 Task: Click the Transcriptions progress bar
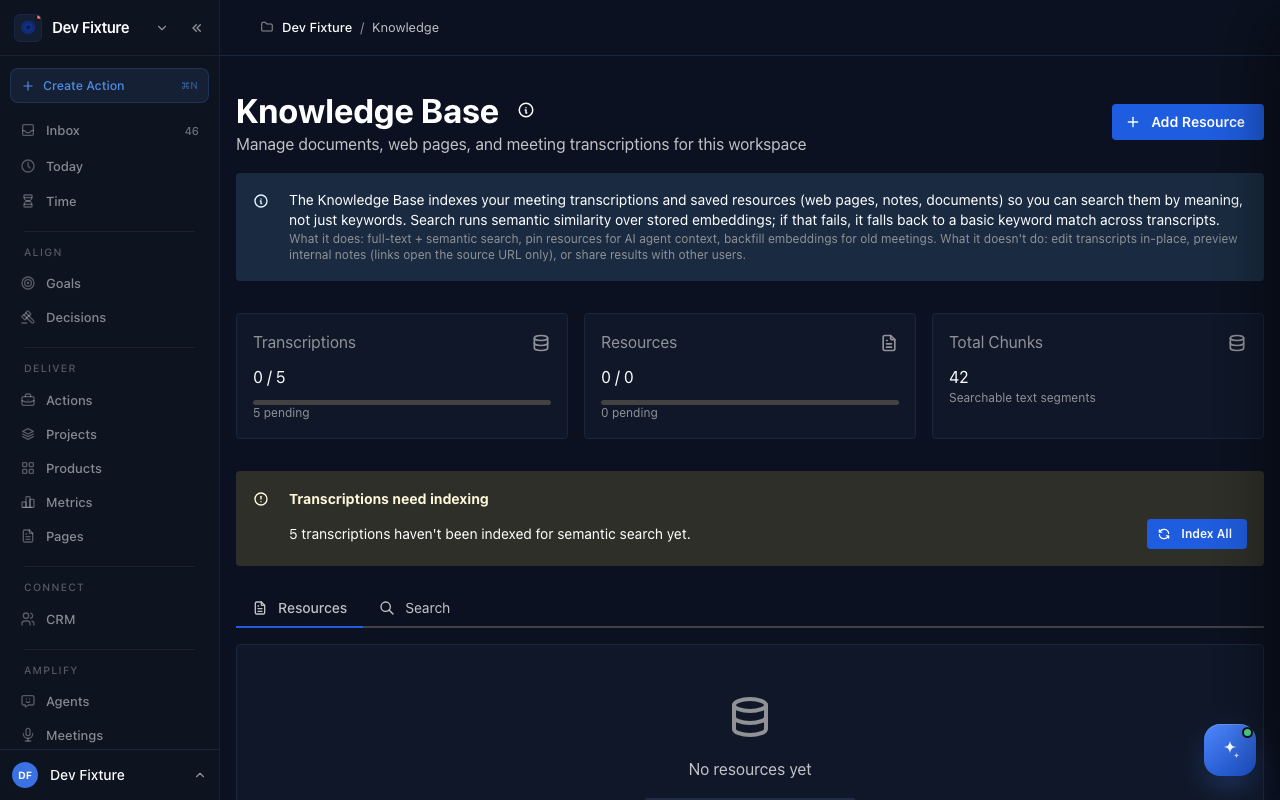coord(402,402)
